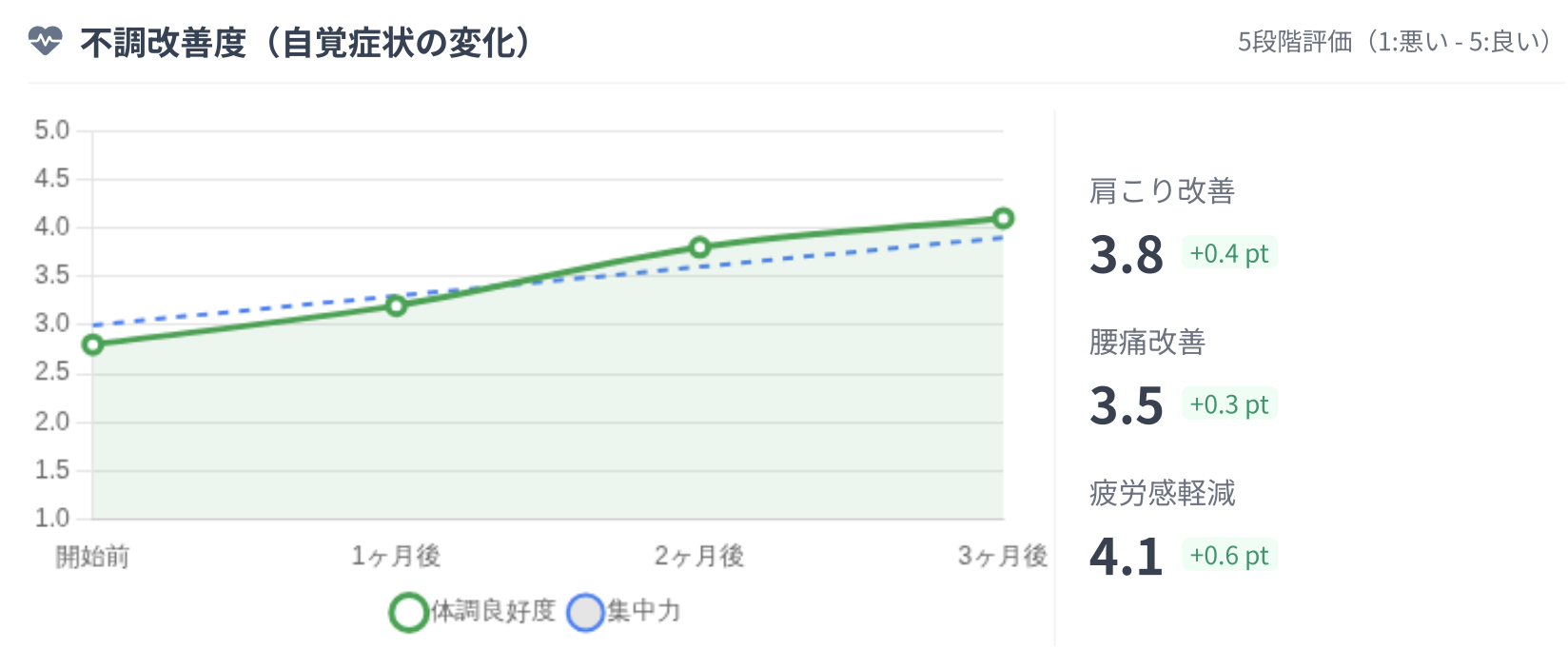
Task: Click the 肩こり改善 score 3.8
Action: 1127,255
